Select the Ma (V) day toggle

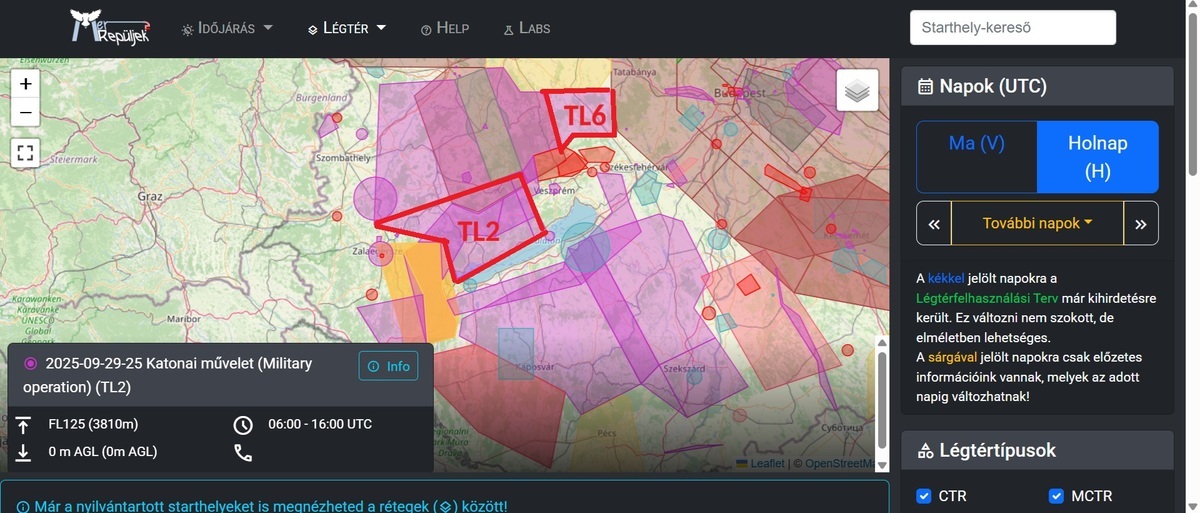(x=977, y=144)
